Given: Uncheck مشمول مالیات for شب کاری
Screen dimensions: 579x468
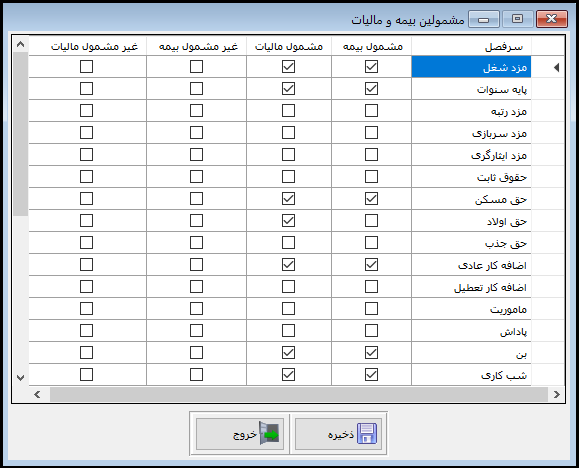Looking at the screenshot, I should [288, 375].
